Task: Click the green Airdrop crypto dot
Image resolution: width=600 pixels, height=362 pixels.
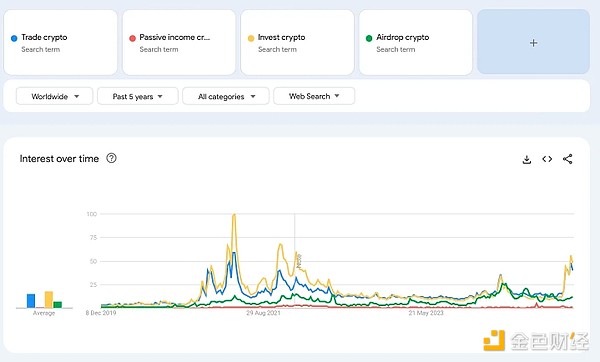Action: pyautogui.click(x=369, y=38)
